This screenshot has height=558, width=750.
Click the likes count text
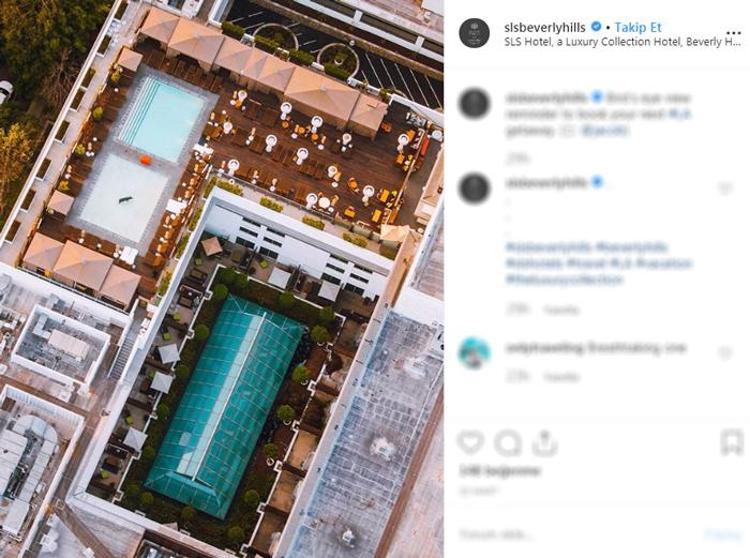[x=499, y=471]
